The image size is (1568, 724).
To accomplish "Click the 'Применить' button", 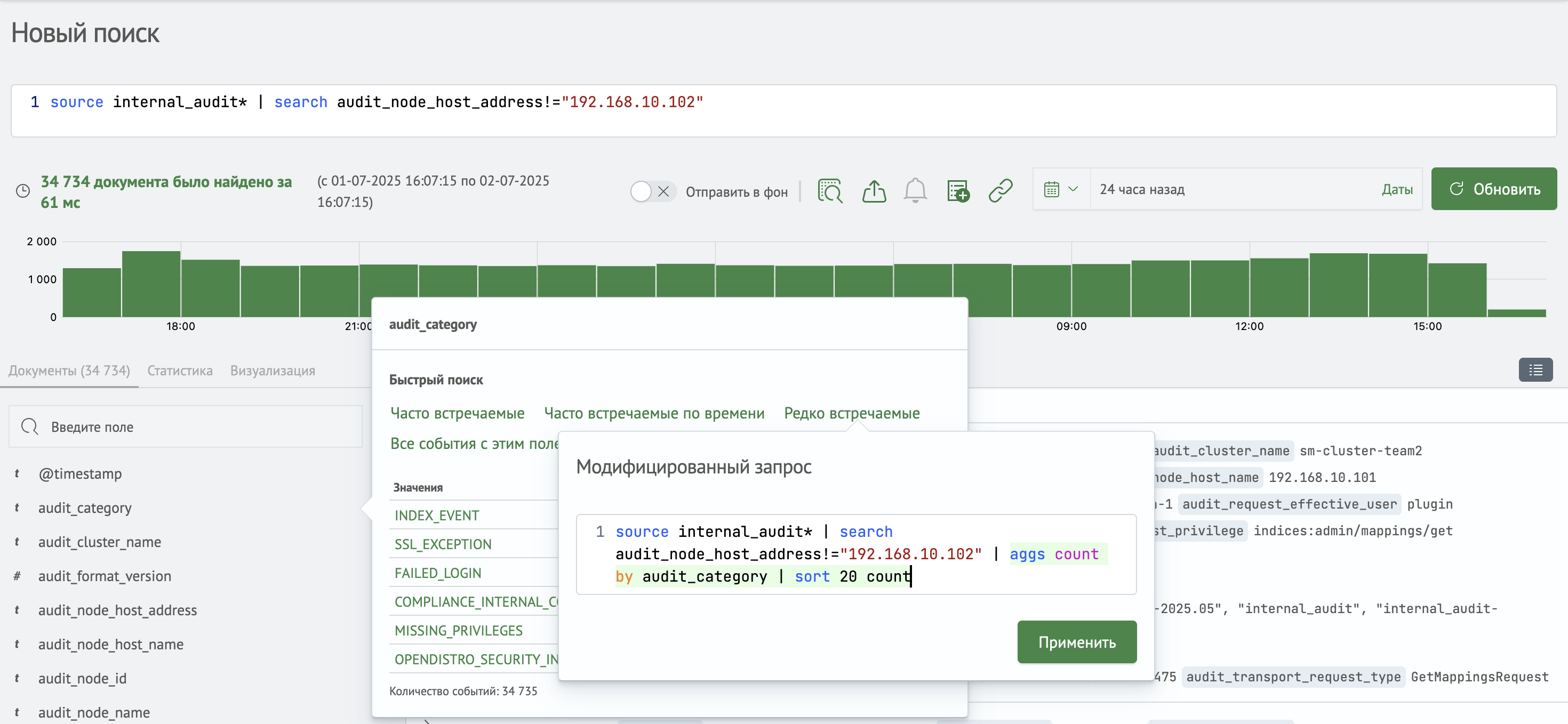I will point(1076,642).
